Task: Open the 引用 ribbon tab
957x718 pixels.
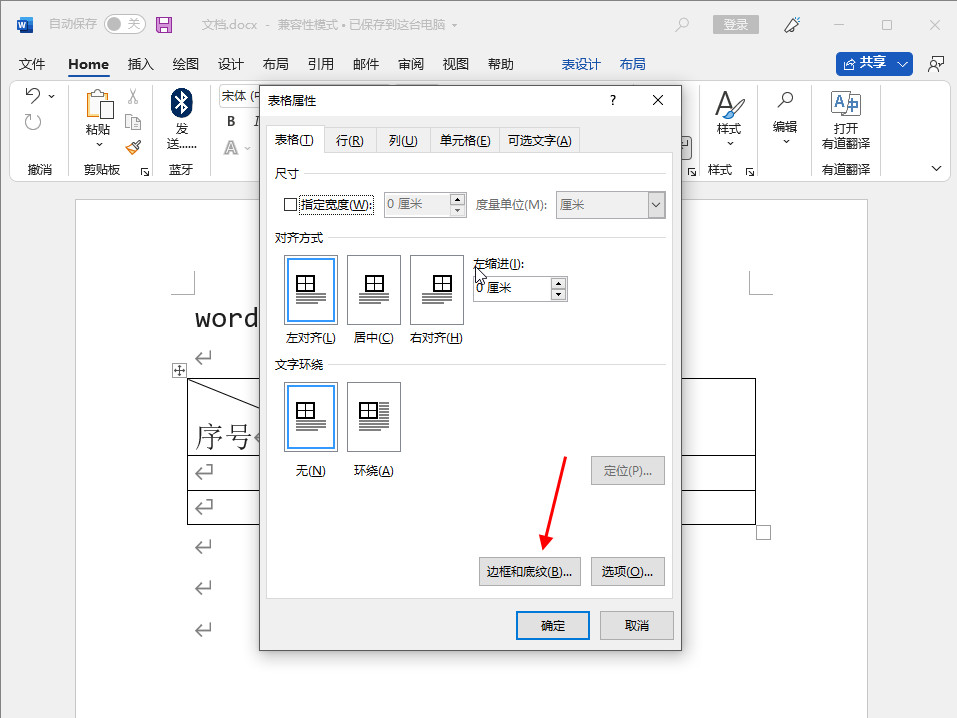Action: [x=320, y=64]
